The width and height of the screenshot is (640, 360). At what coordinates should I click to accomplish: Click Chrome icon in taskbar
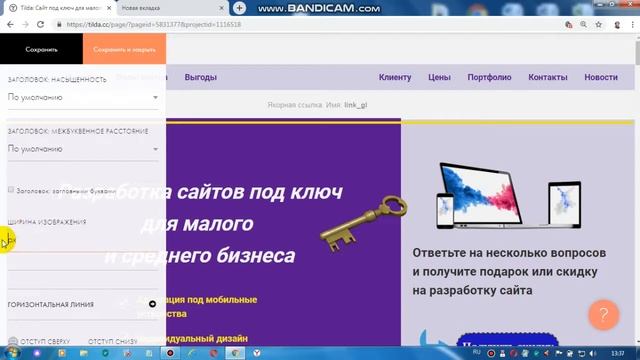point(235,353)
